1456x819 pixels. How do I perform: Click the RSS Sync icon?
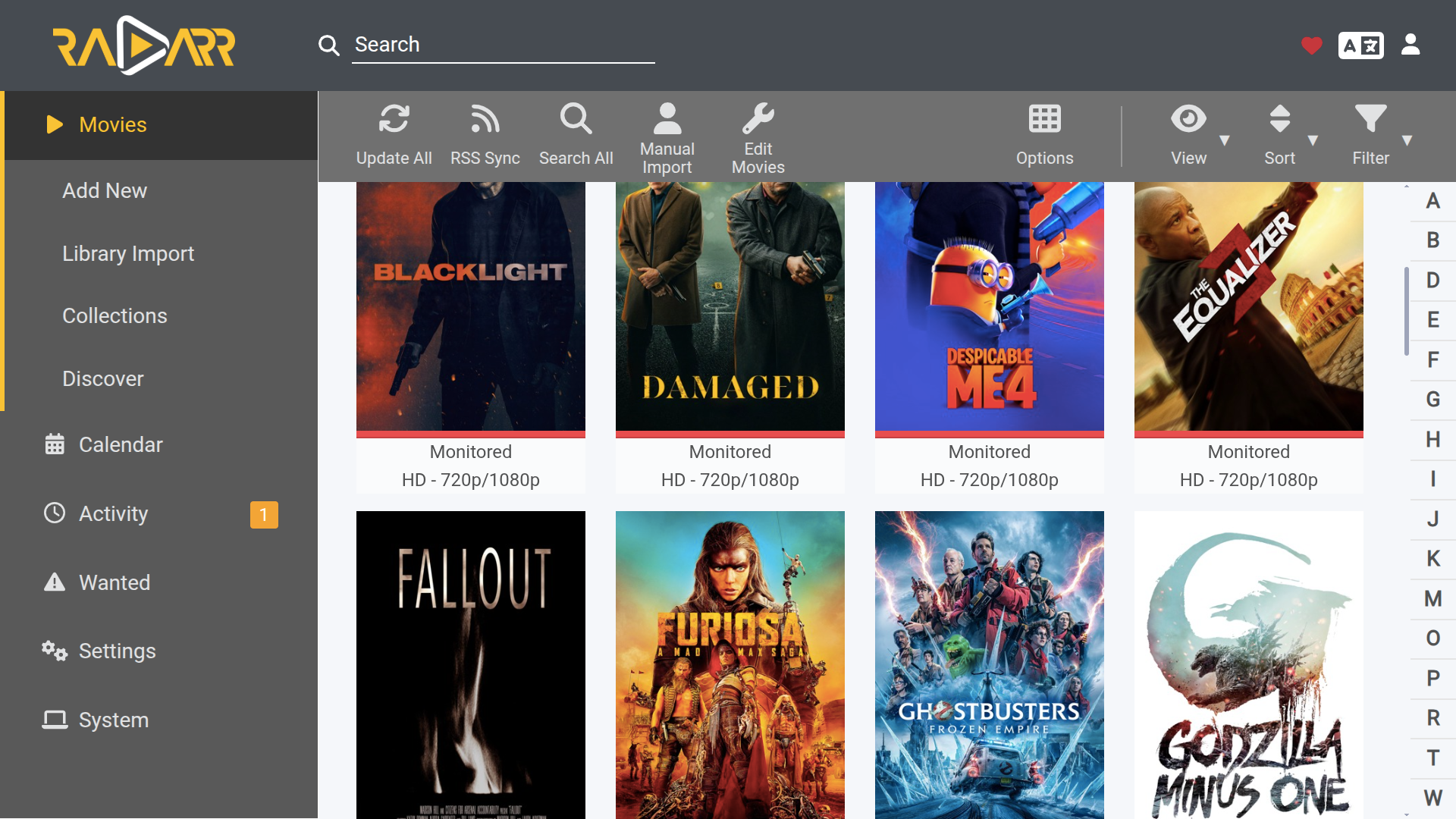pos(485,120)
